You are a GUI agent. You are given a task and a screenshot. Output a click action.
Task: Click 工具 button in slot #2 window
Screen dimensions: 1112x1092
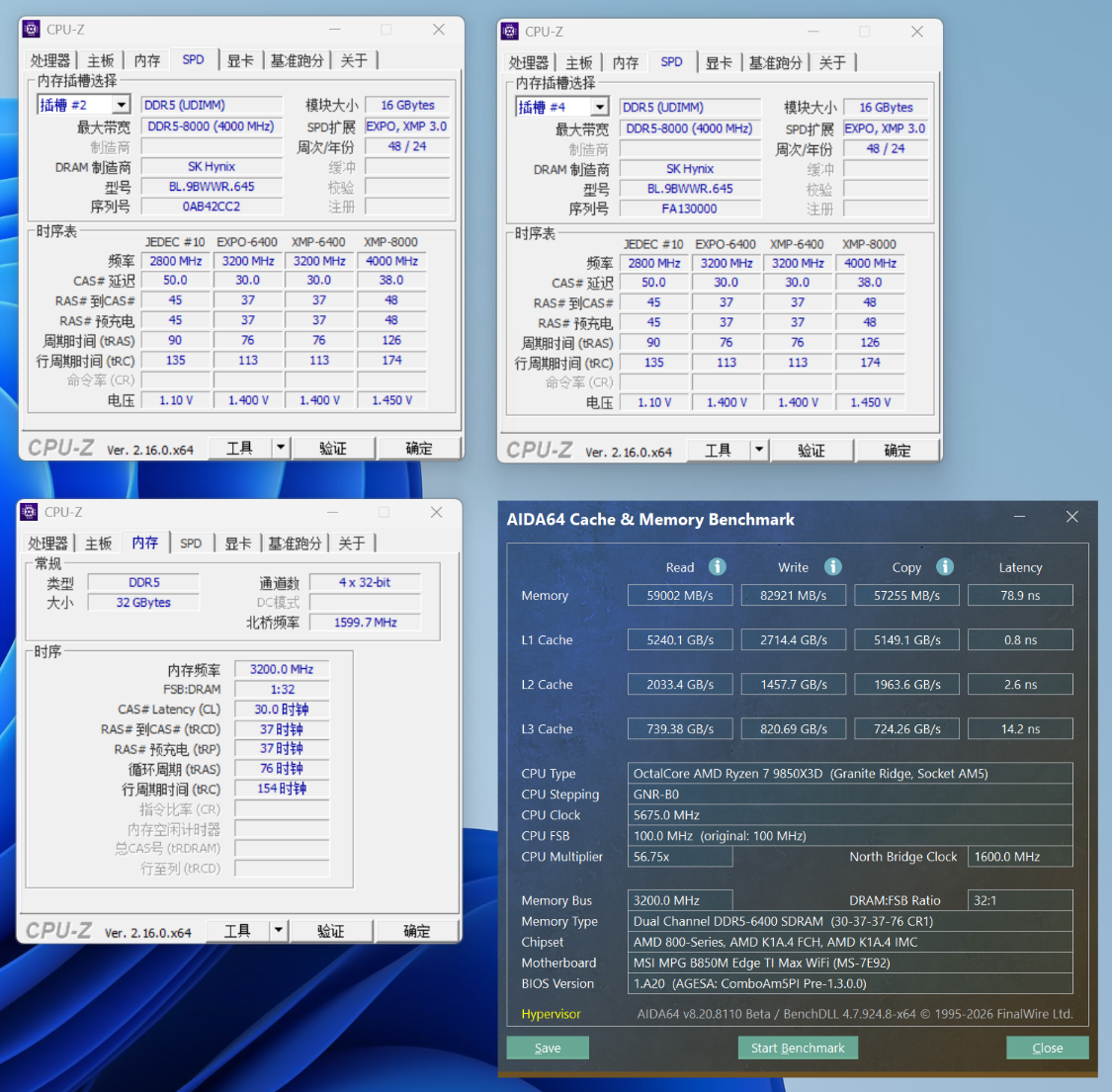[240, 448]
